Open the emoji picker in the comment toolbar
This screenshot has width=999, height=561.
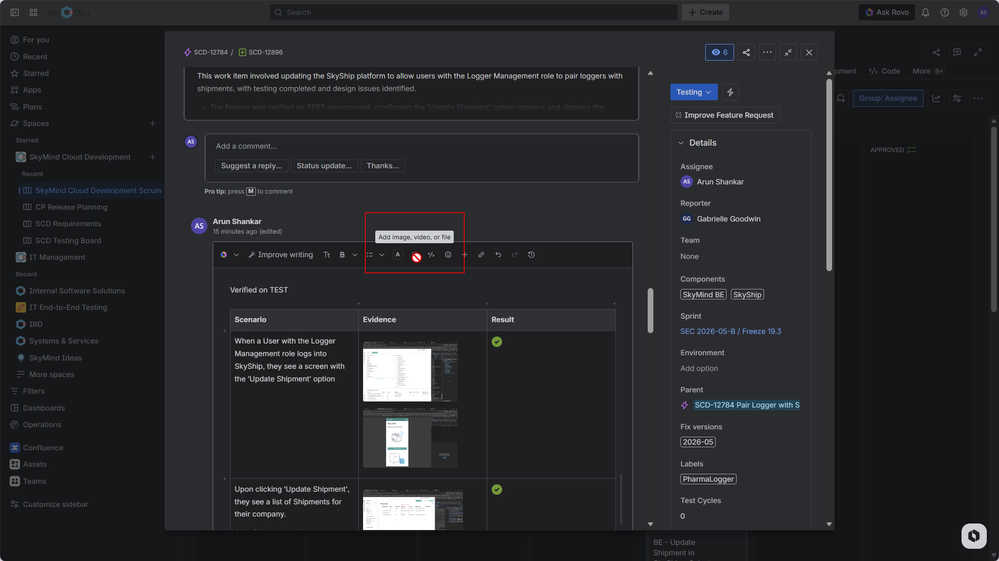pyautogui.click(x=448, y=255)
